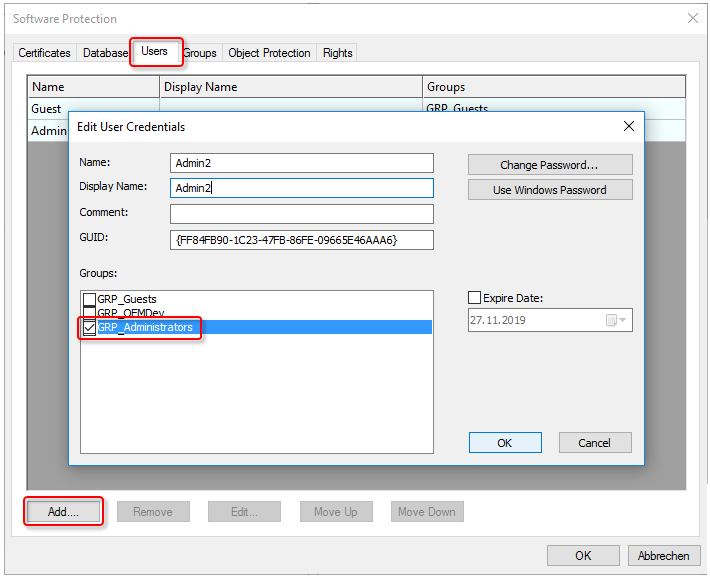Viewport: 710px width, 578px height.
Task: Switch to Object Protection tab
Action: (269, 53)
